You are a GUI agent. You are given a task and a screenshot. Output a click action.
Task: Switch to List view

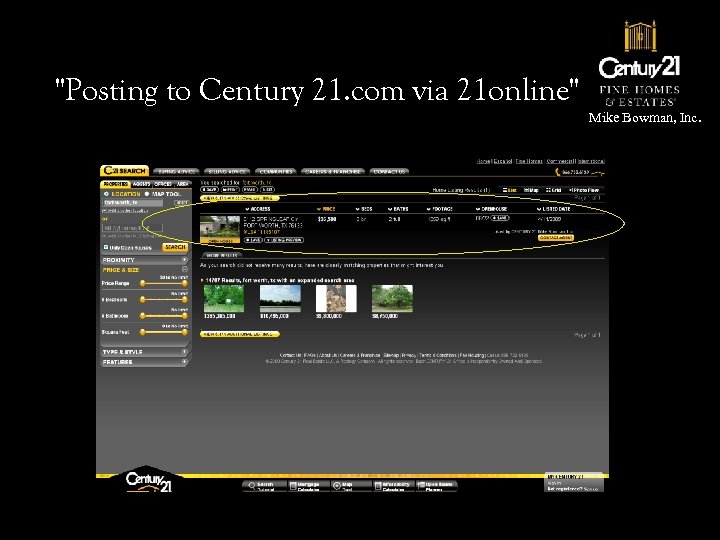[509, 190]
